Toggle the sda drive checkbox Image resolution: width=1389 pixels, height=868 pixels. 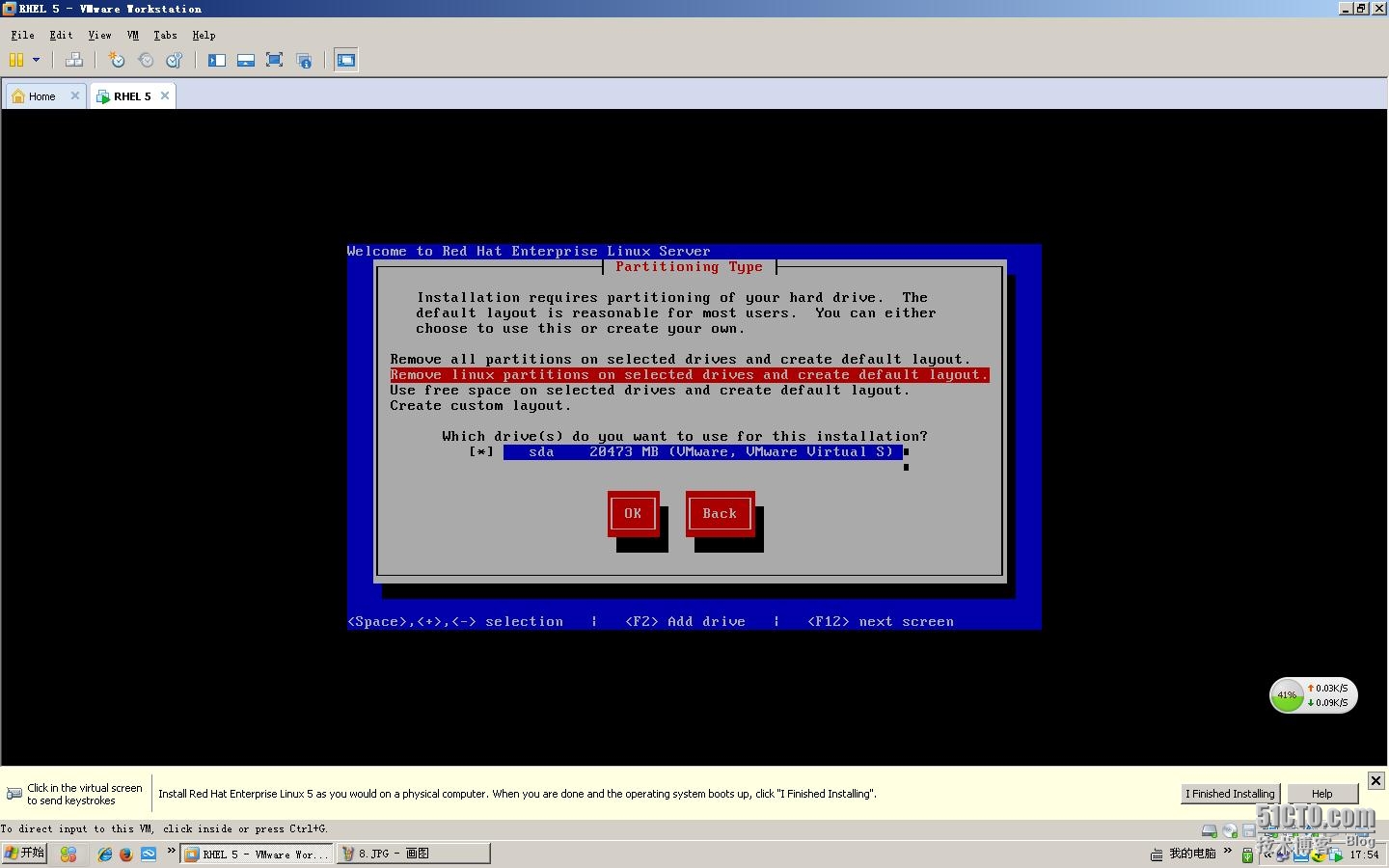[x=481, y=451]
